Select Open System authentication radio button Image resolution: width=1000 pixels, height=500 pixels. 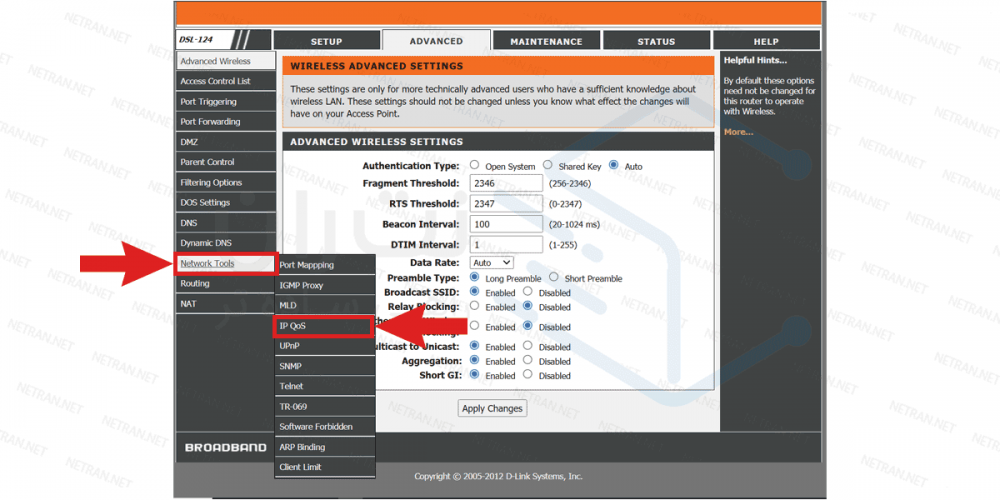click(x=475, y=166)
